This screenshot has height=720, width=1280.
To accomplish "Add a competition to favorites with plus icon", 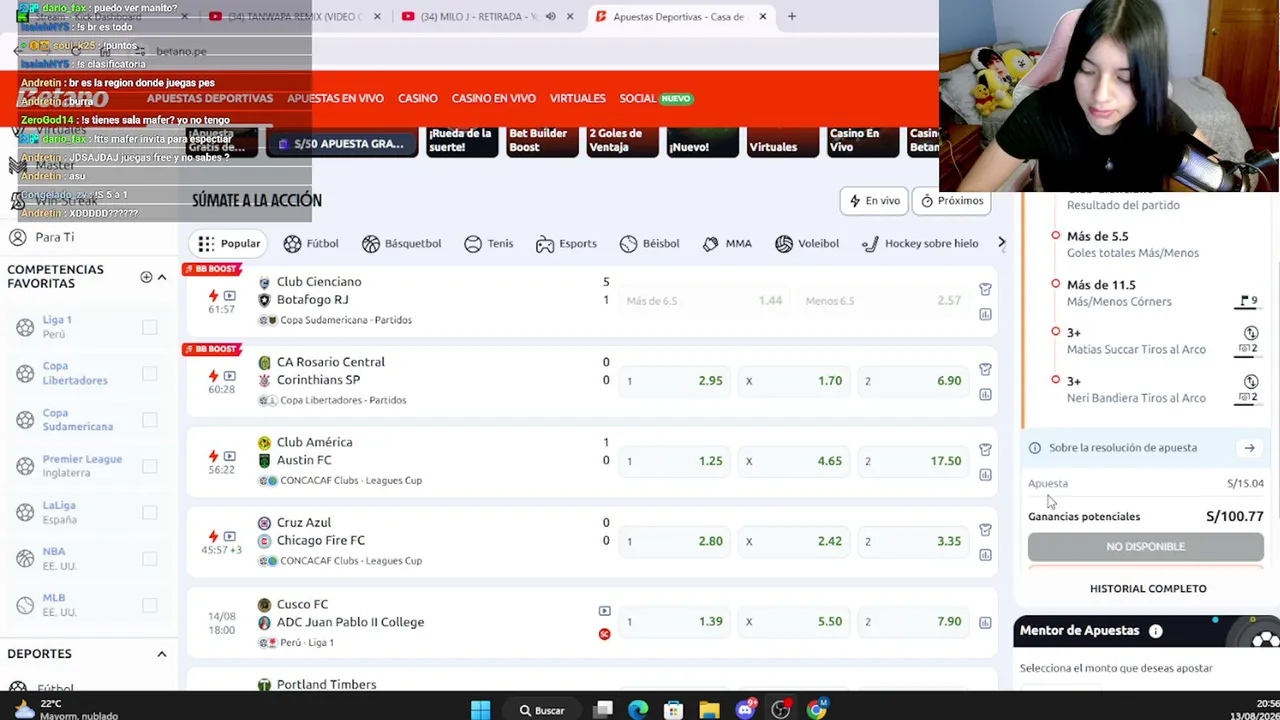I will point(146,277).
